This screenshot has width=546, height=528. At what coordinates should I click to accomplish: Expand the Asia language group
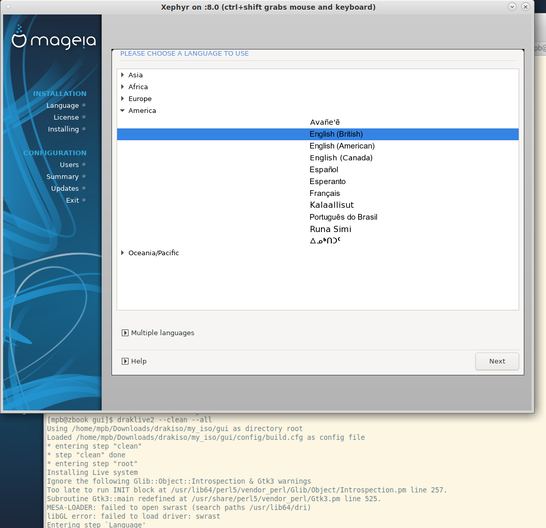(122, 75)
